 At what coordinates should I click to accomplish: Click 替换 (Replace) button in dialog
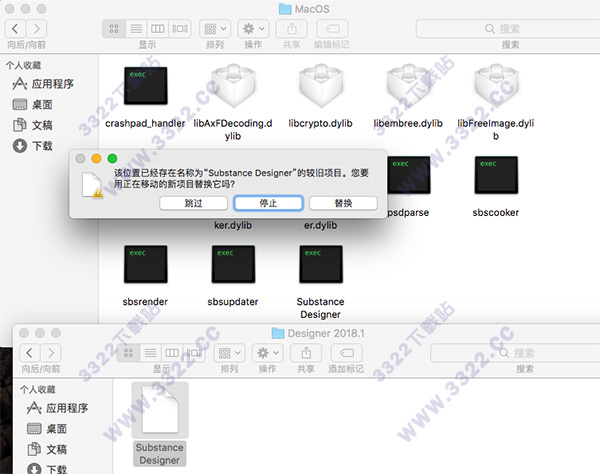click(344, 203)
